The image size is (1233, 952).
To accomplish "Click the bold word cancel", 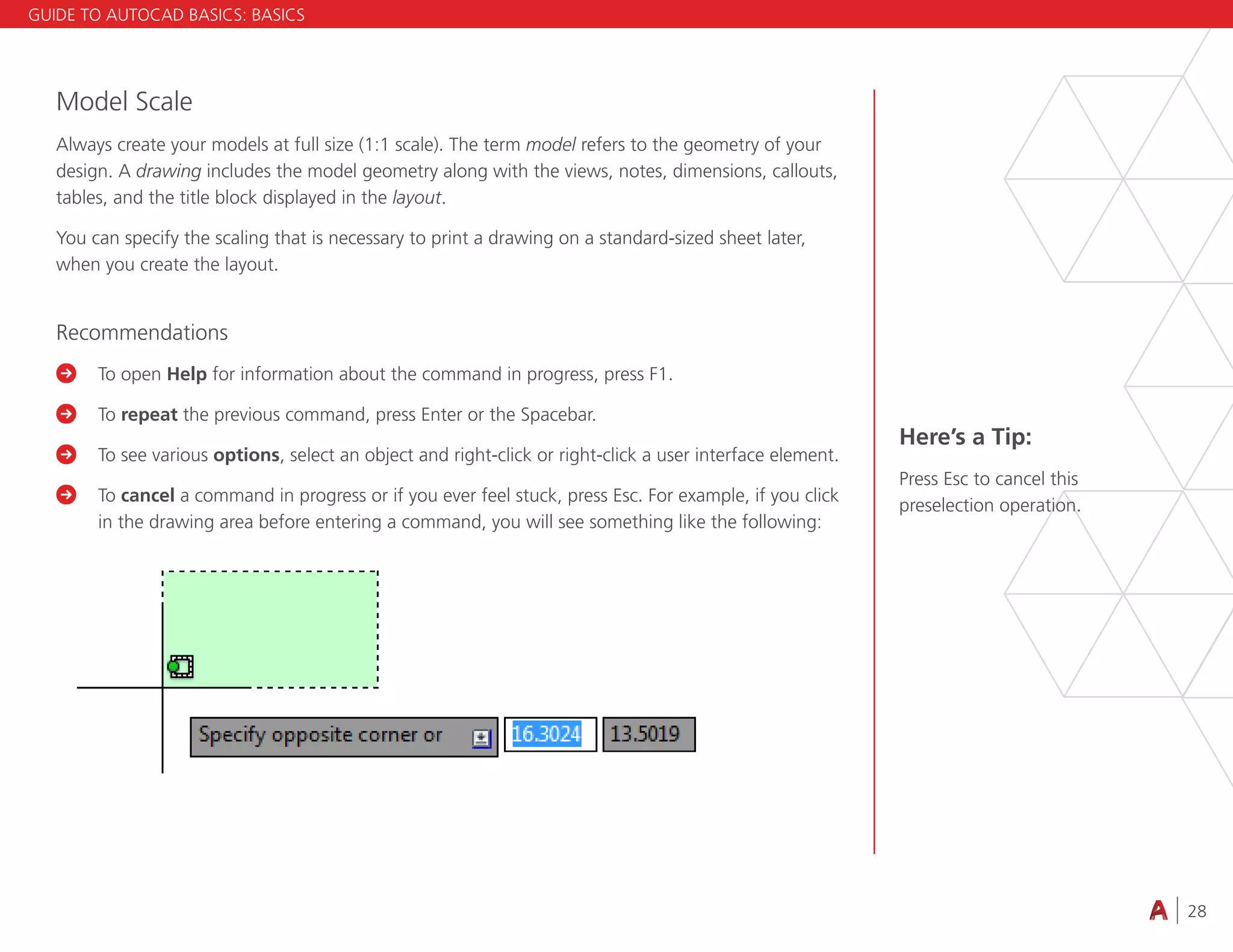I will (x=148, y=495).
